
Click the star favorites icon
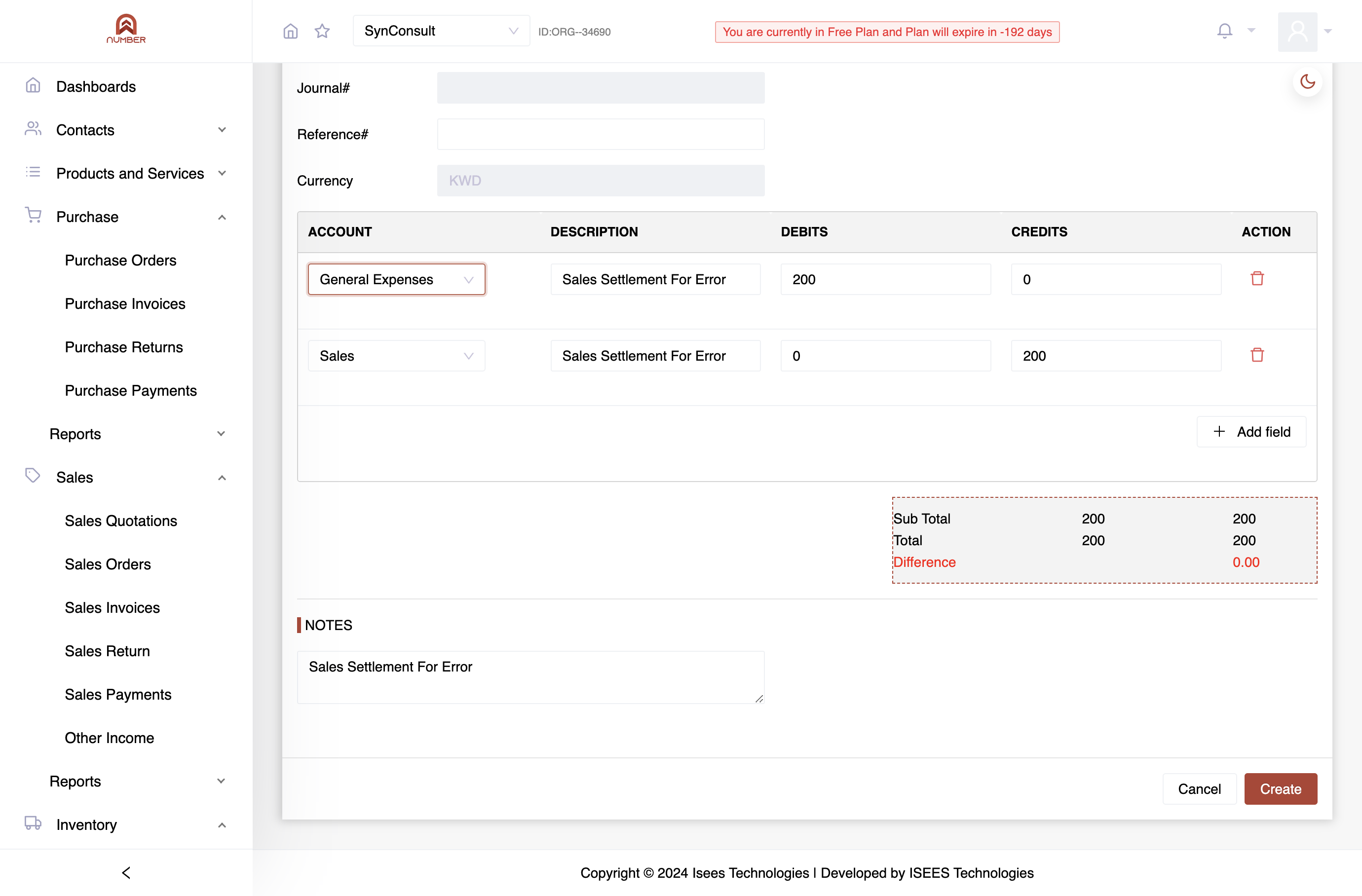tap(322, 31)
